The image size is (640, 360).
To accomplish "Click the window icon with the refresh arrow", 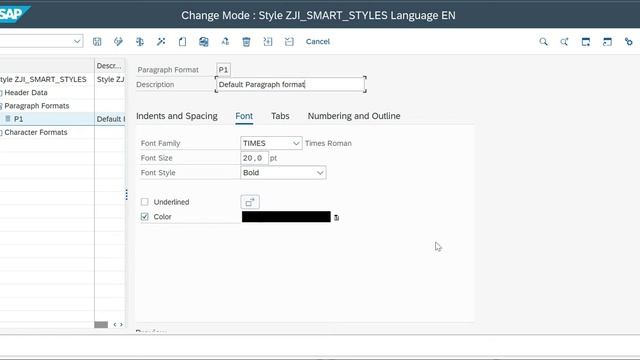I will [607, 42].
